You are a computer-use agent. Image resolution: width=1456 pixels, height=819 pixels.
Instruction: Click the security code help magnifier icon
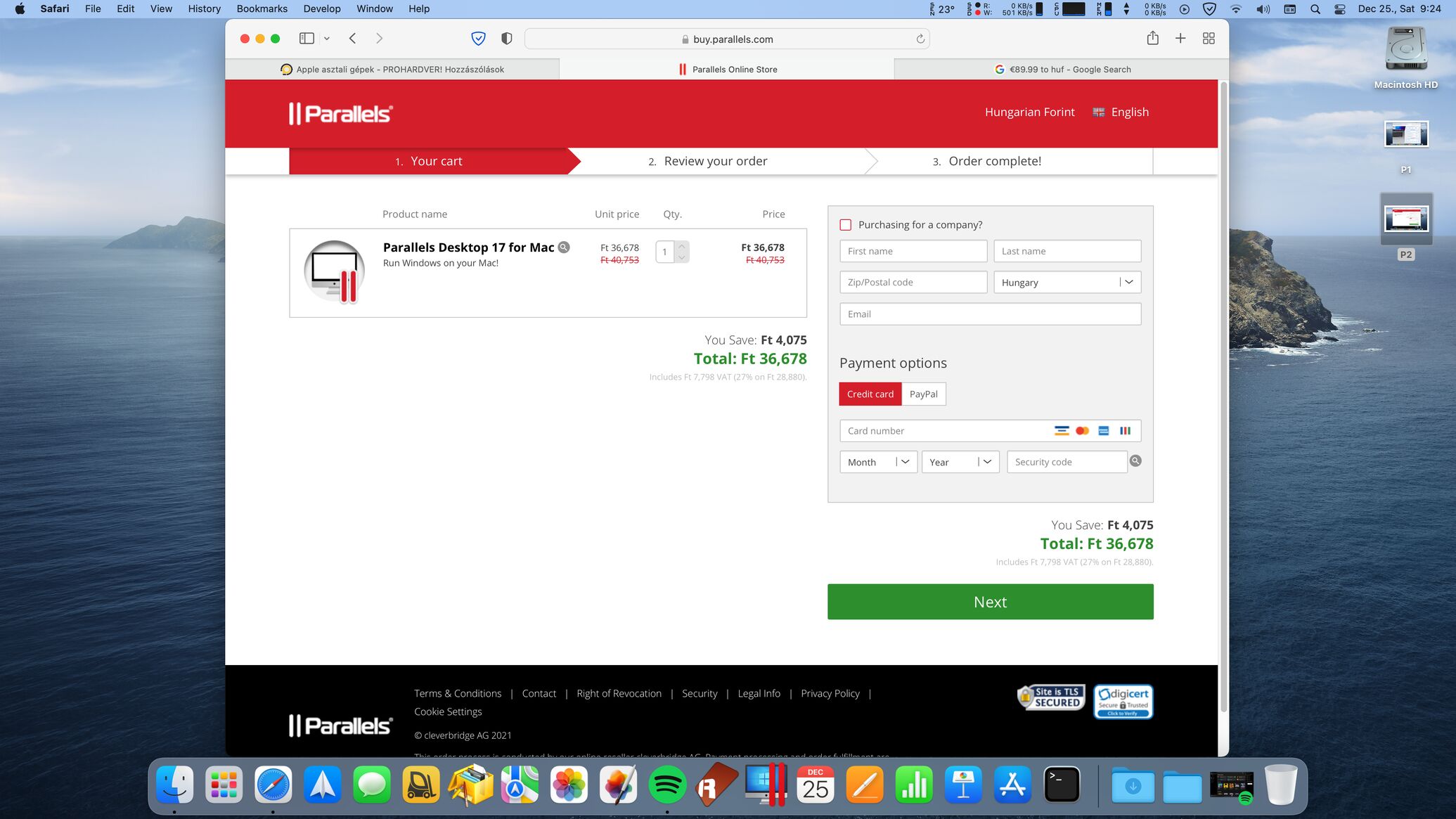pyautogui.click(x=1135, y=461)
